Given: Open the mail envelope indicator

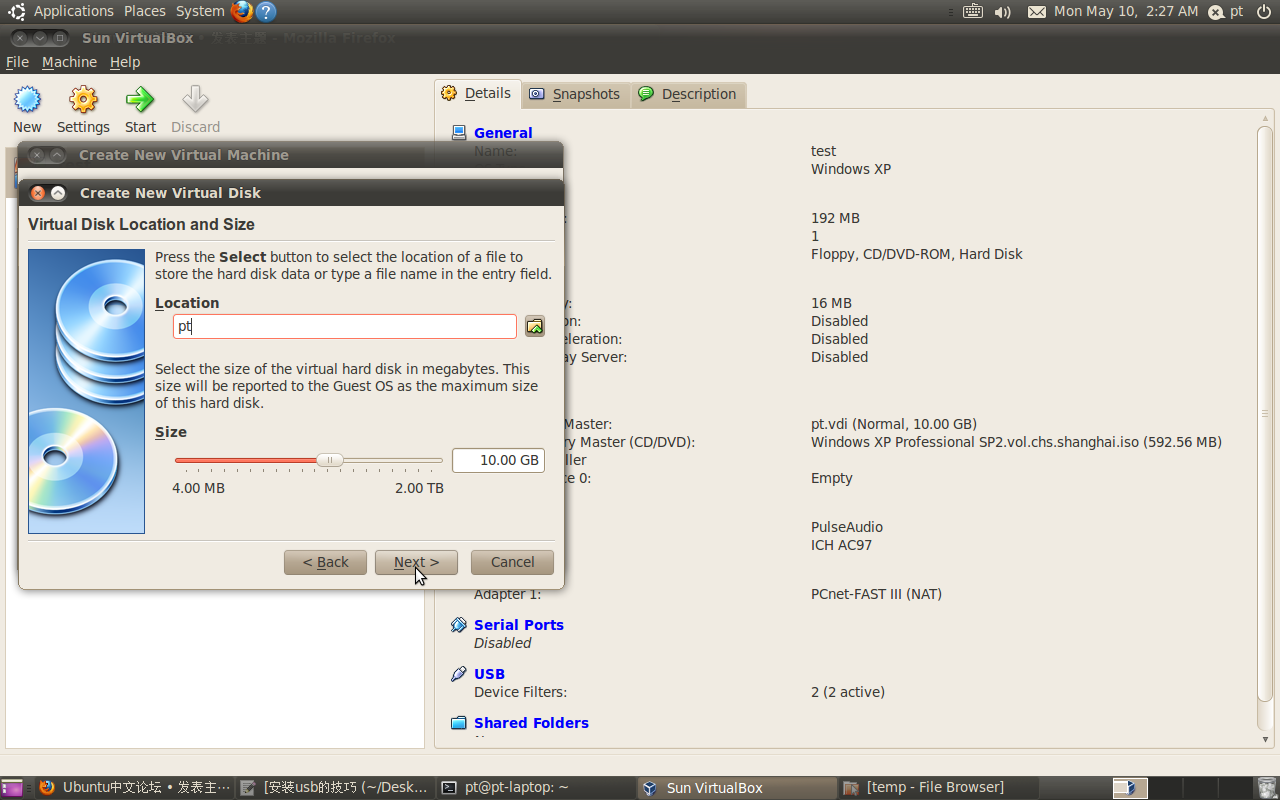Looking at the screenshot, I should [x=1037, y=12].
